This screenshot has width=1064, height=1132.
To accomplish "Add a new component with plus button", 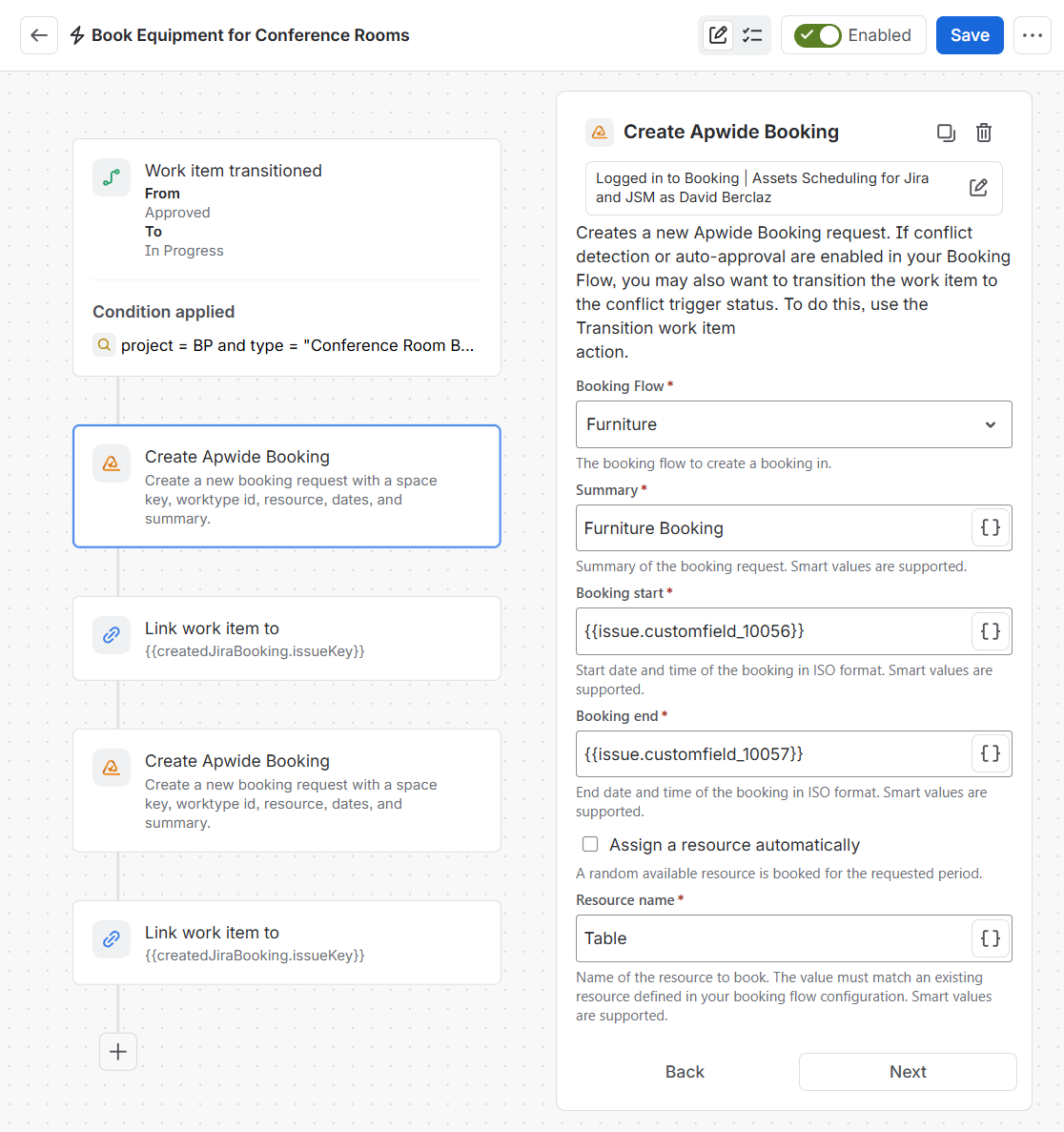I will [x=117, y=1052].
